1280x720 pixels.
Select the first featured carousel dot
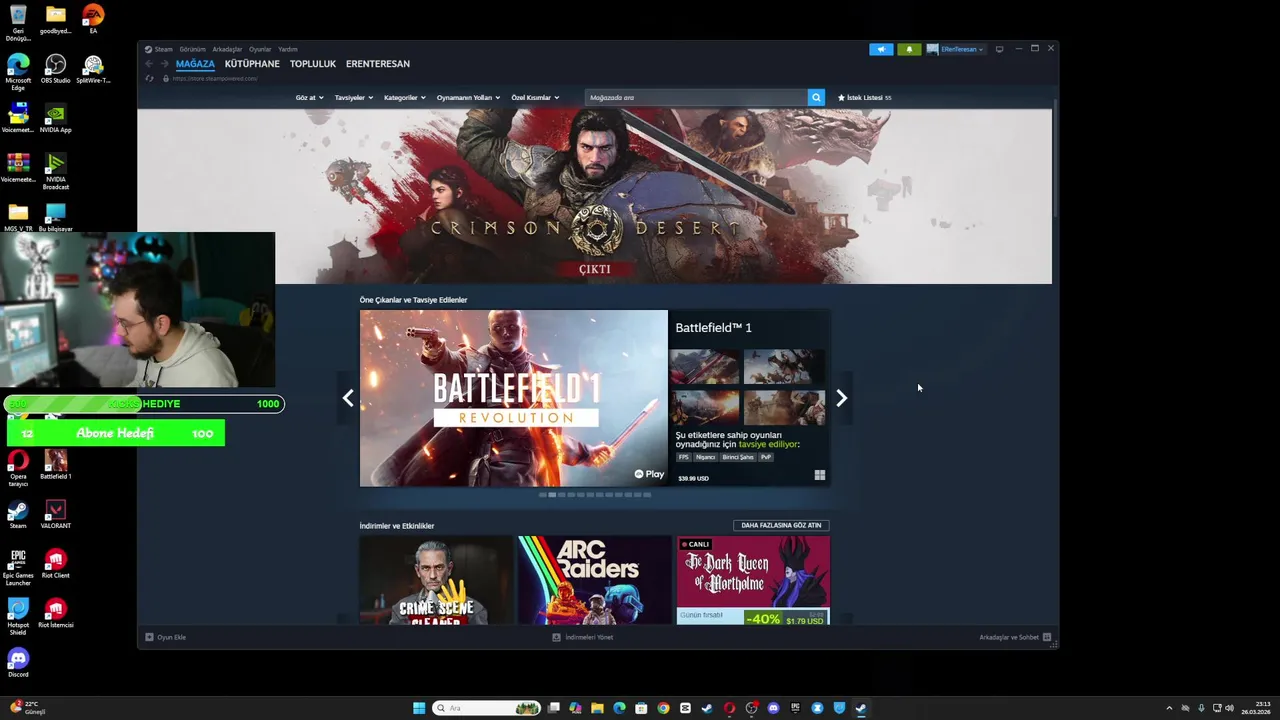click(x=543, y=495)
